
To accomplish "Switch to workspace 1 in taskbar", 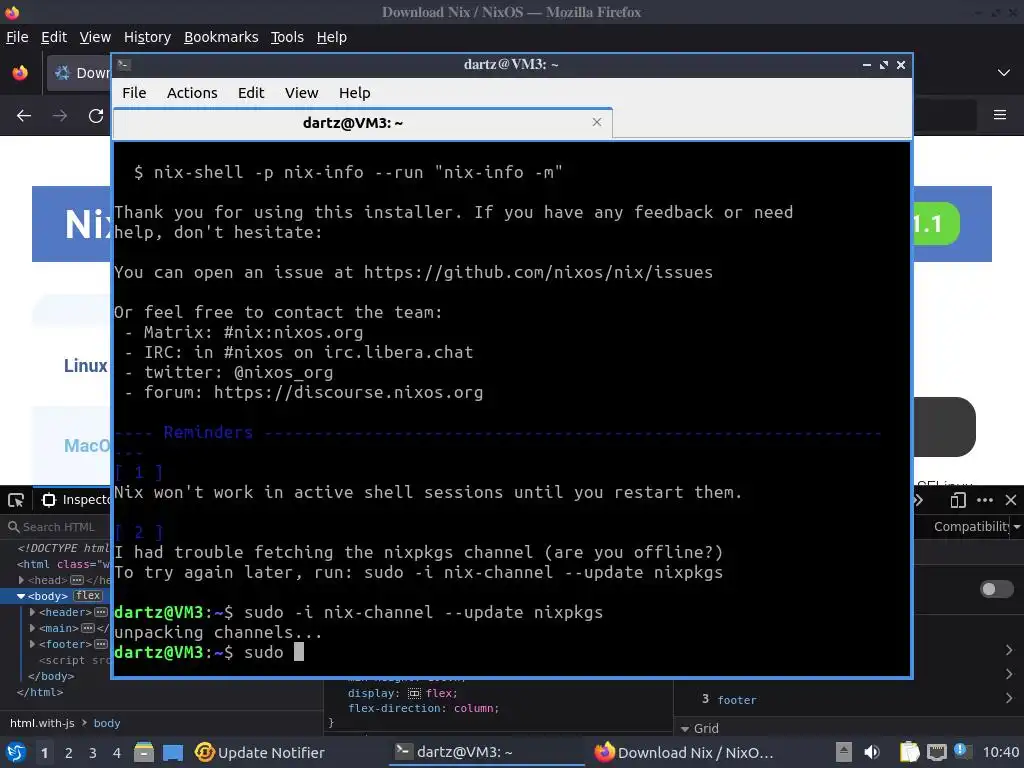I will pos(44,753).
